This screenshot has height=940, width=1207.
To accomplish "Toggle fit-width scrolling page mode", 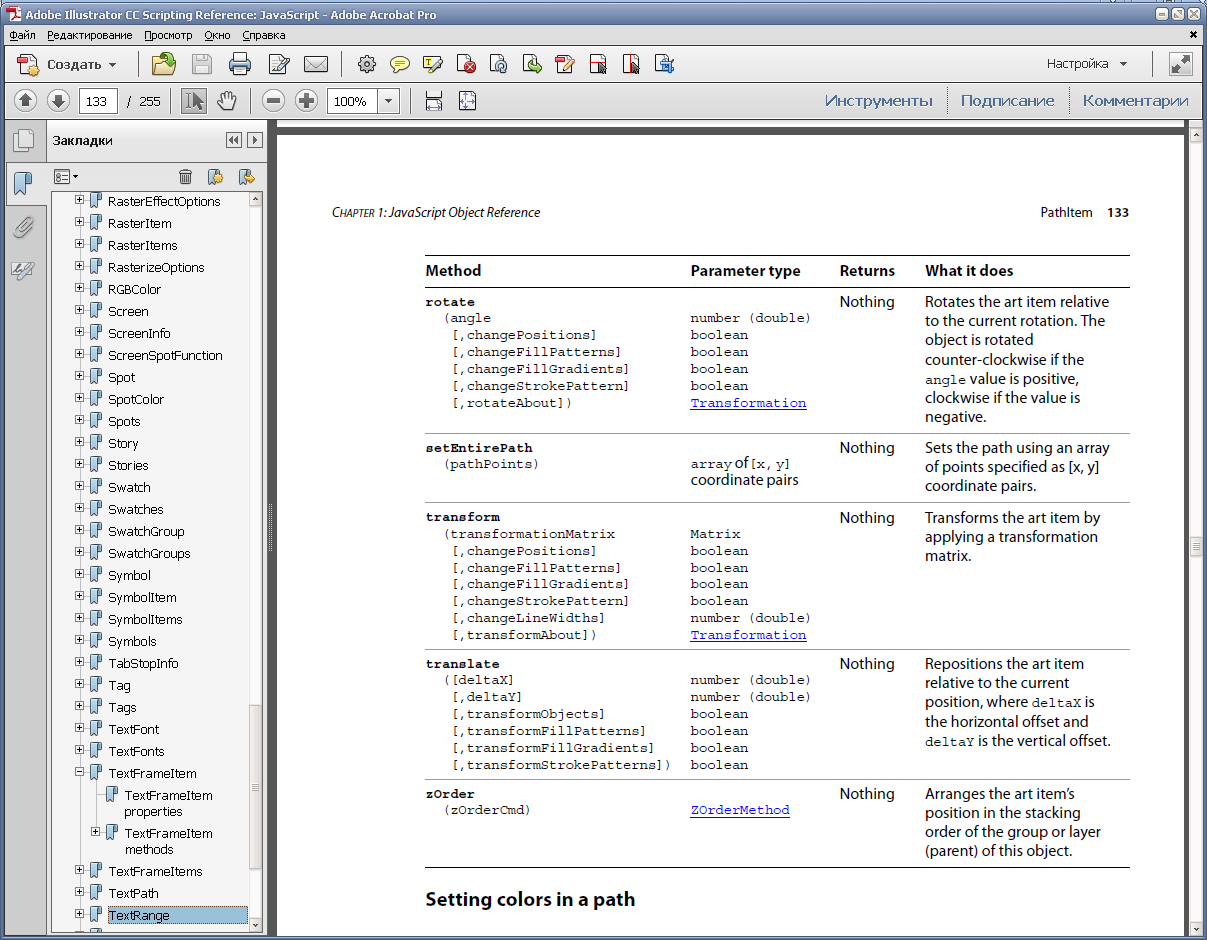I will click(434, 101).
